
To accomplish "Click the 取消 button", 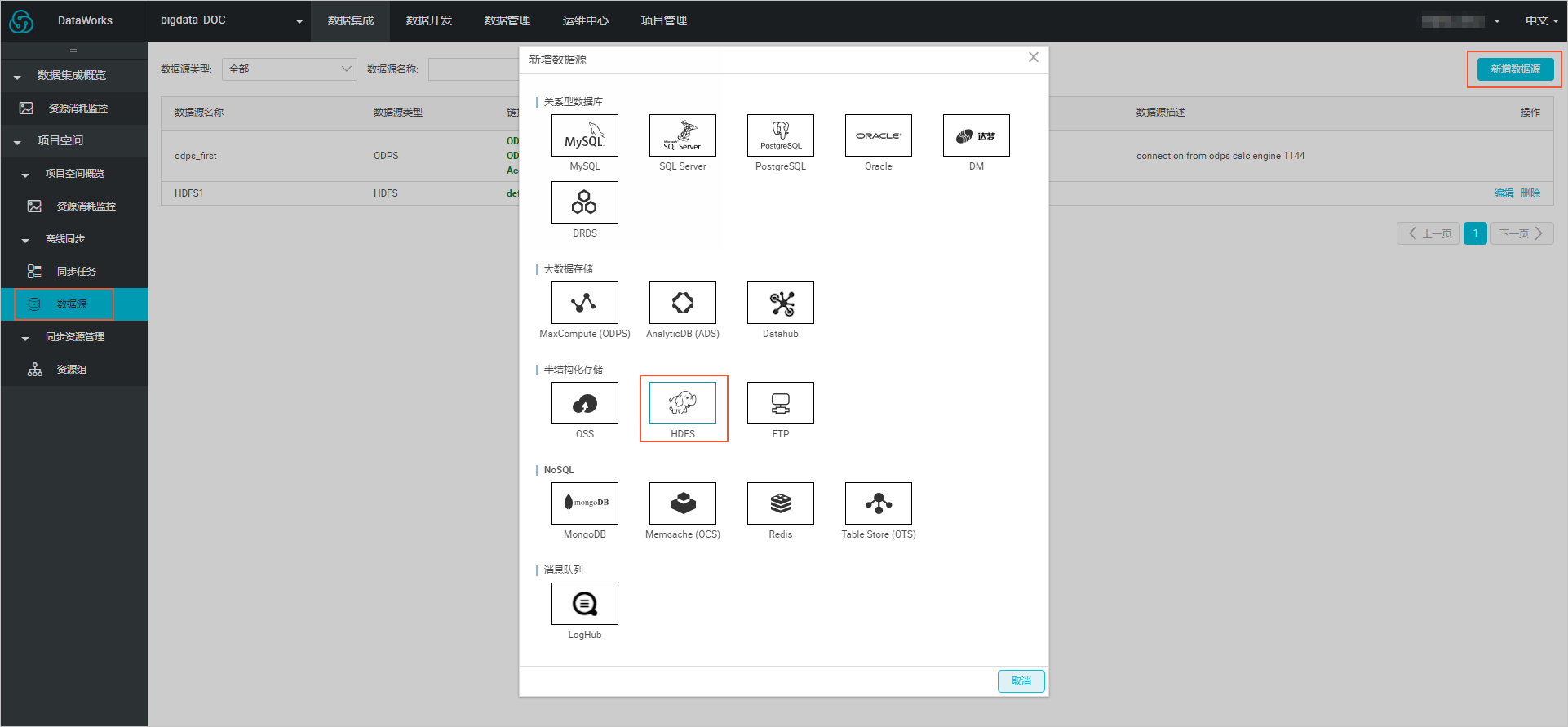I will point(1021,681).
